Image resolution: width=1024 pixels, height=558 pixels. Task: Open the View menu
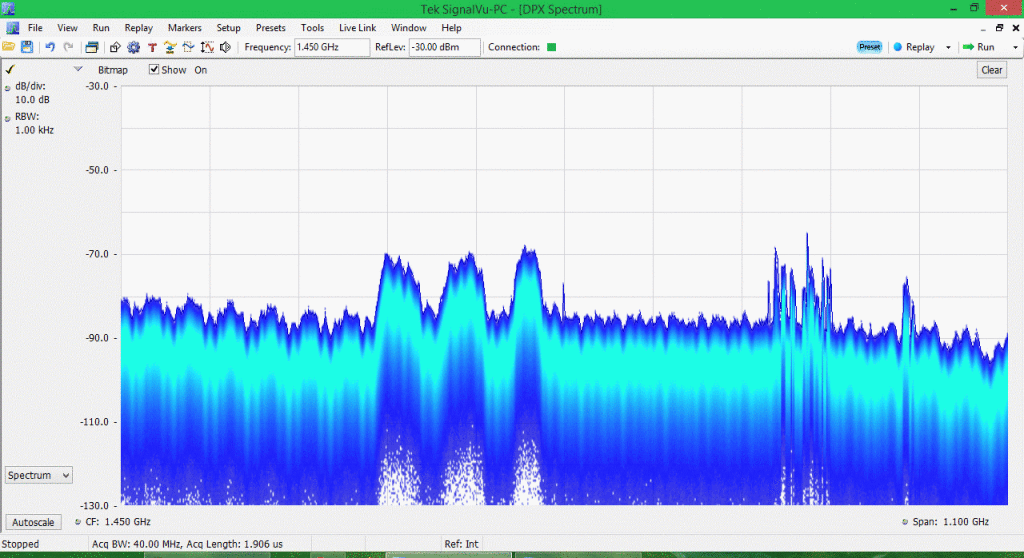tap(67, 28)
